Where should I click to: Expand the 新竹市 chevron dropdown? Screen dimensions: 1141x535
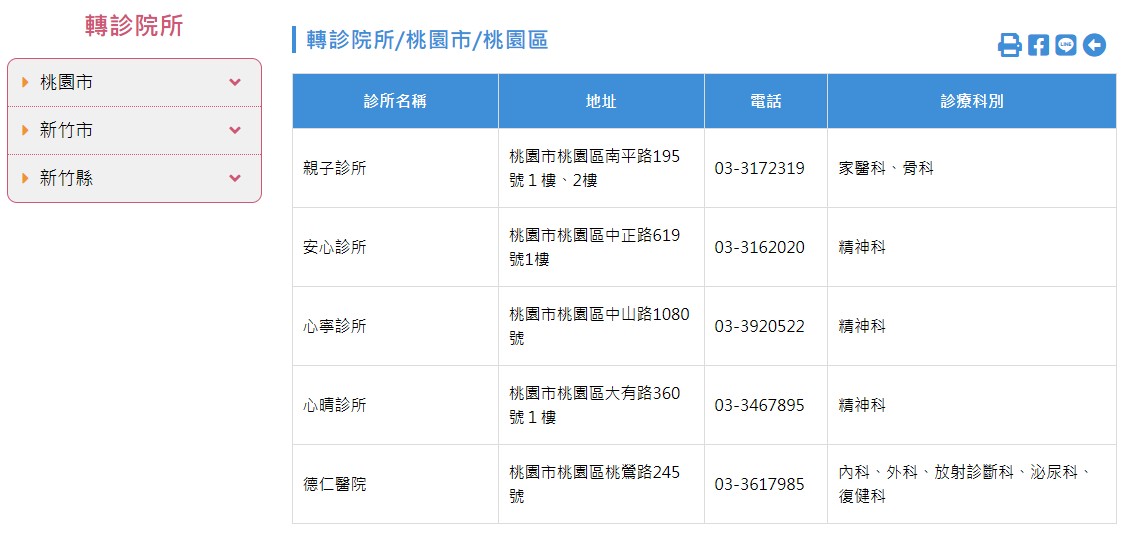234,130
